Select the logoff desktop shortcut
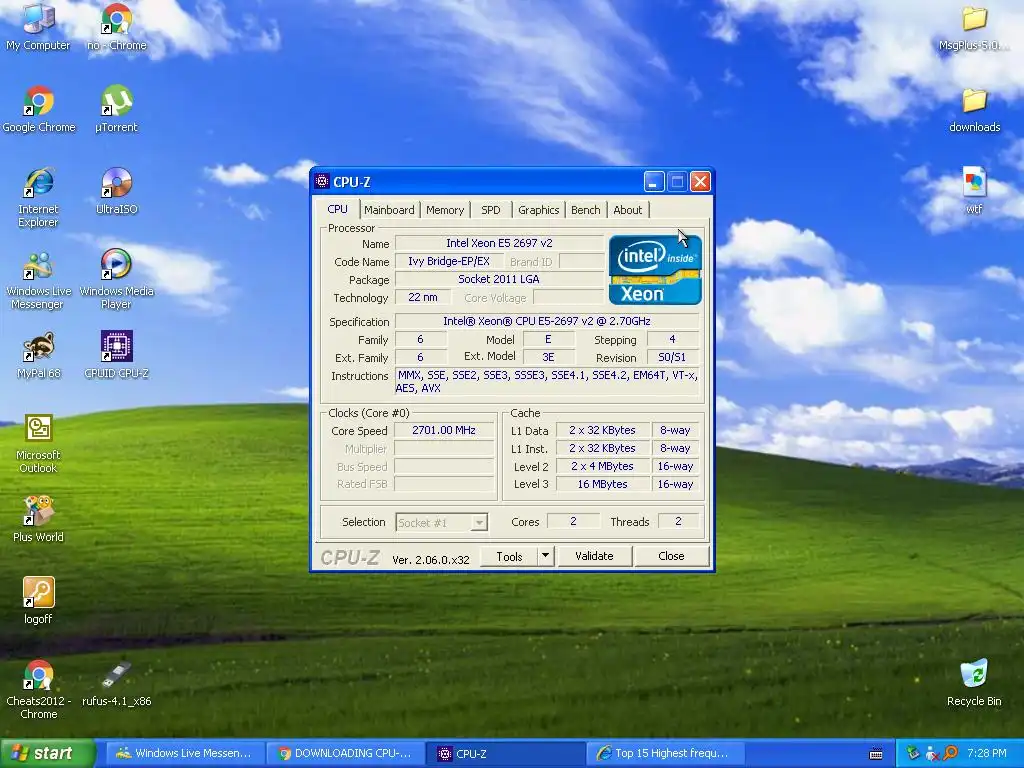 [38, 601]
